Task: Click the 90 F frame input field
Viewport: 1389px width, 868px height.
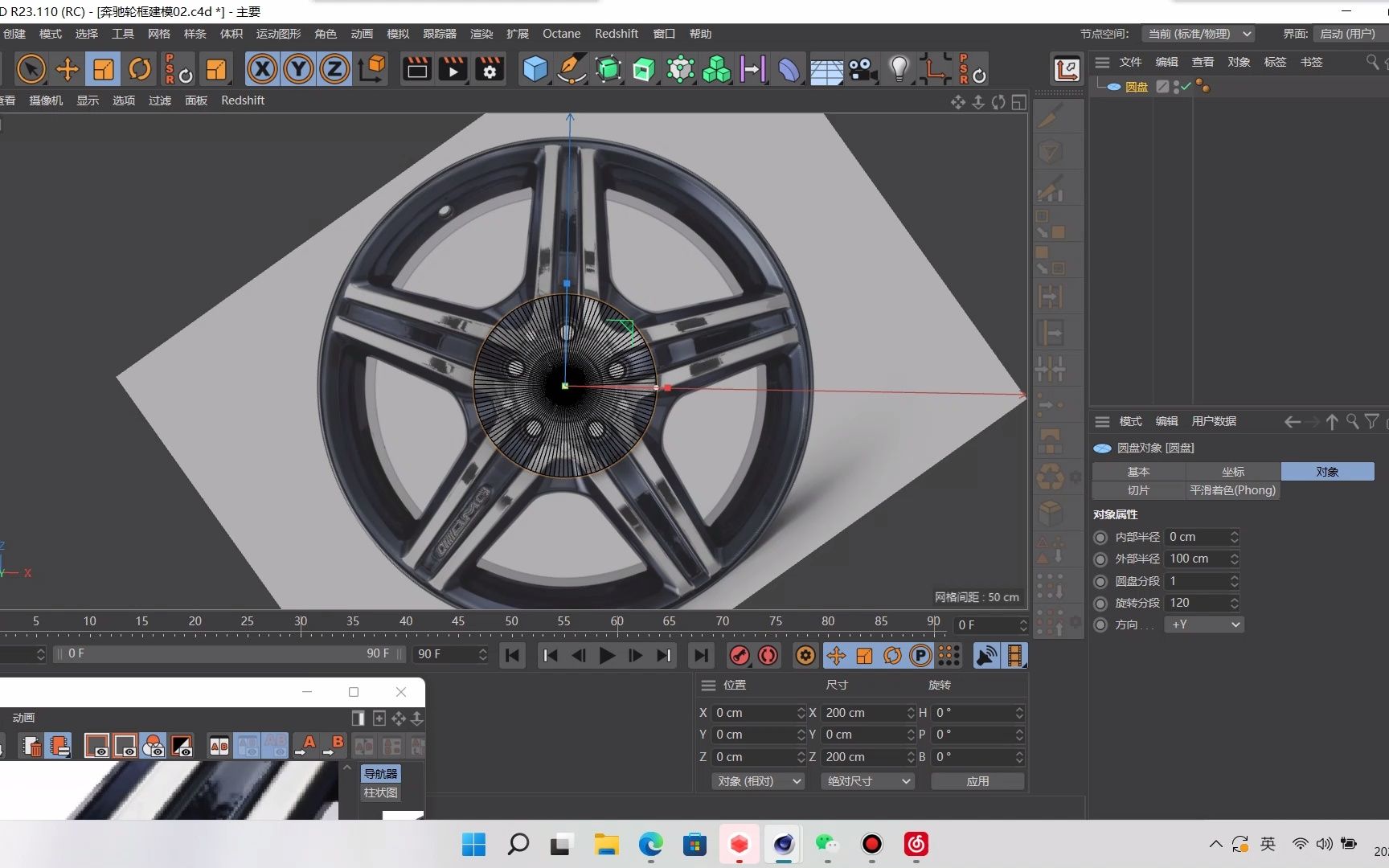Action: tap(448, 653)
